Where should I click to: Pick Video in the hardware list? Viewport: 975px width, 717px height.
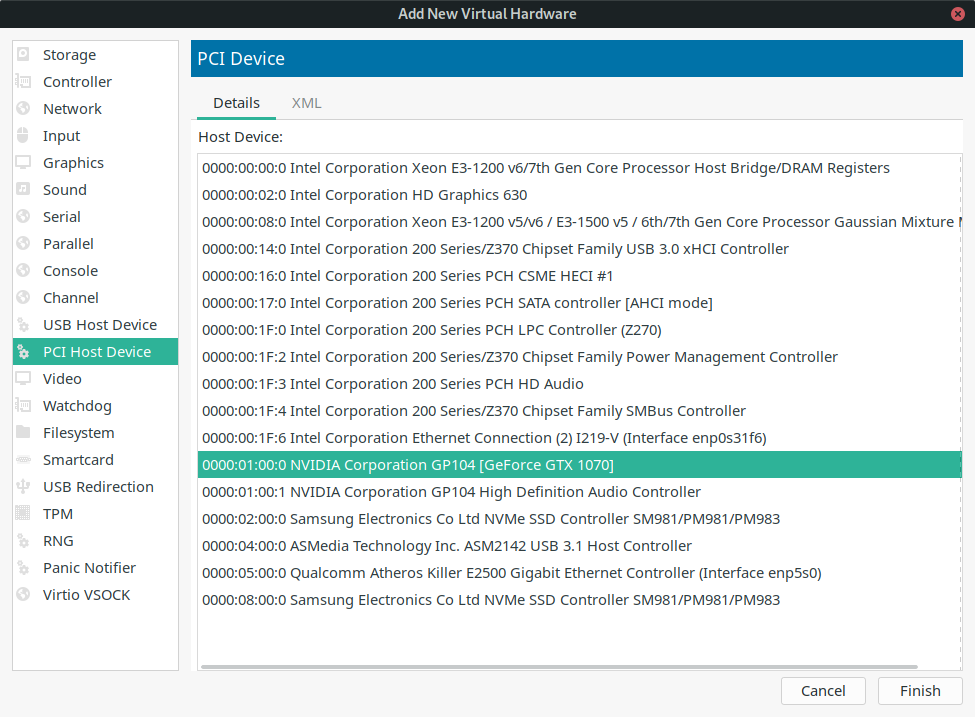62,379
